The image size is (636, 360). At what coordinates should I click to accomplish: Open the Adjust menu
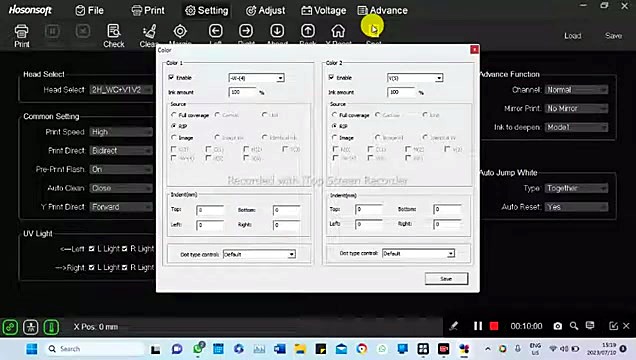[x=265, y=11]
